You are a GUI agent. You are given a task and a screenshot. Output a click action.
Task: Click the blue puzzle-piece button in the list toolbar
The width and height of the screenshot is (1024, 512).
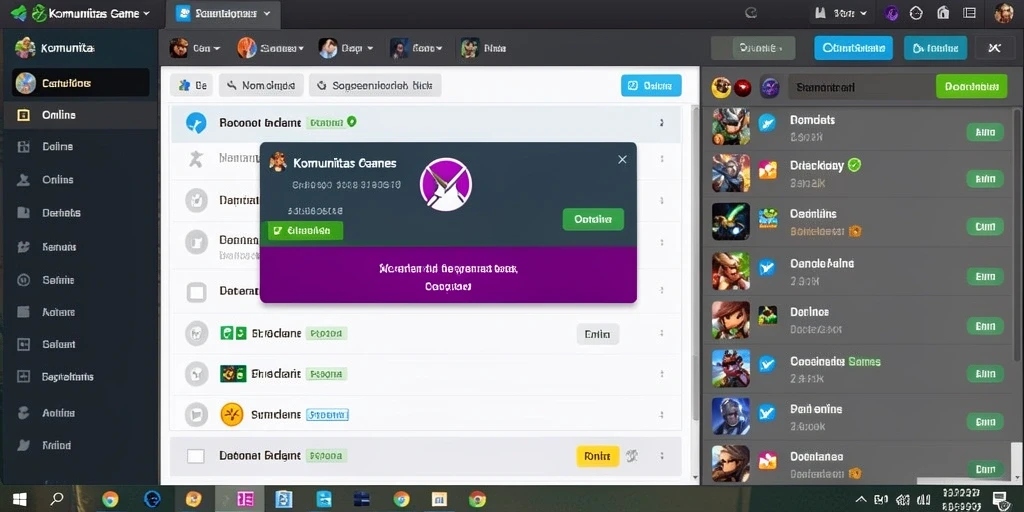coord(191,85)
